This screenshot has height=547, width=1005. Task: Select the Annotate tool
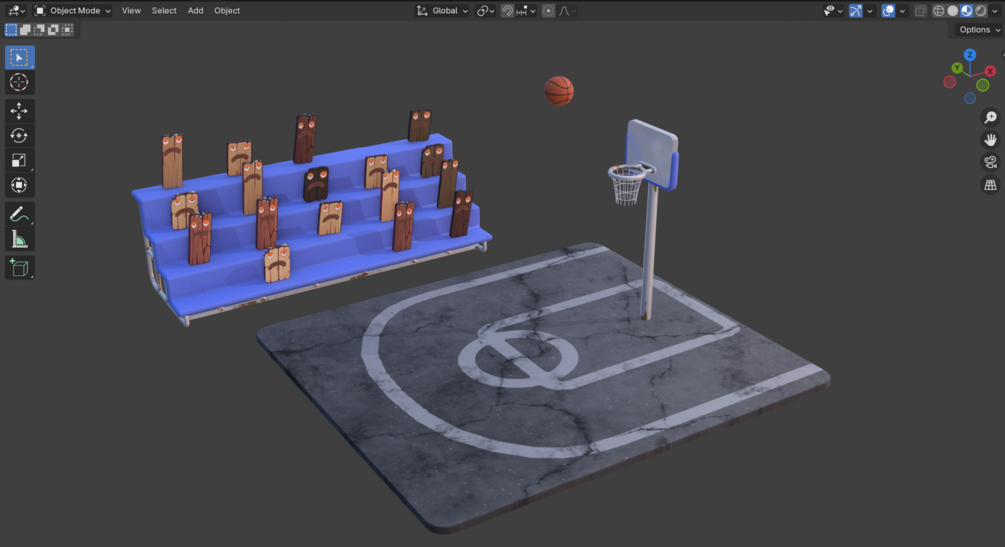coord(19,214)
